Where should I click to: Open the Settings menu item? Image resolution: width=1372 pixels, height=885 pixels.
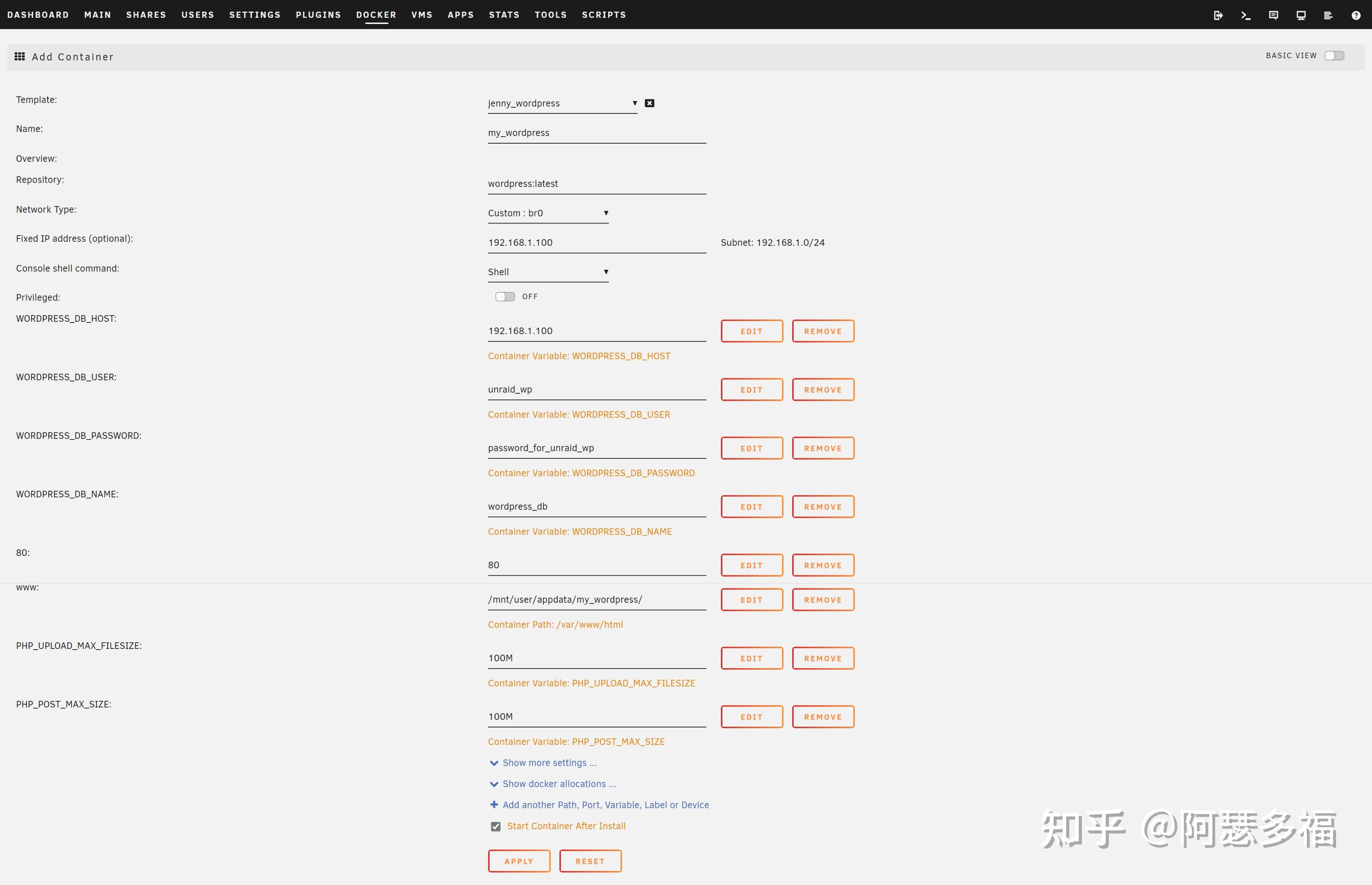(x=255, y=15)
